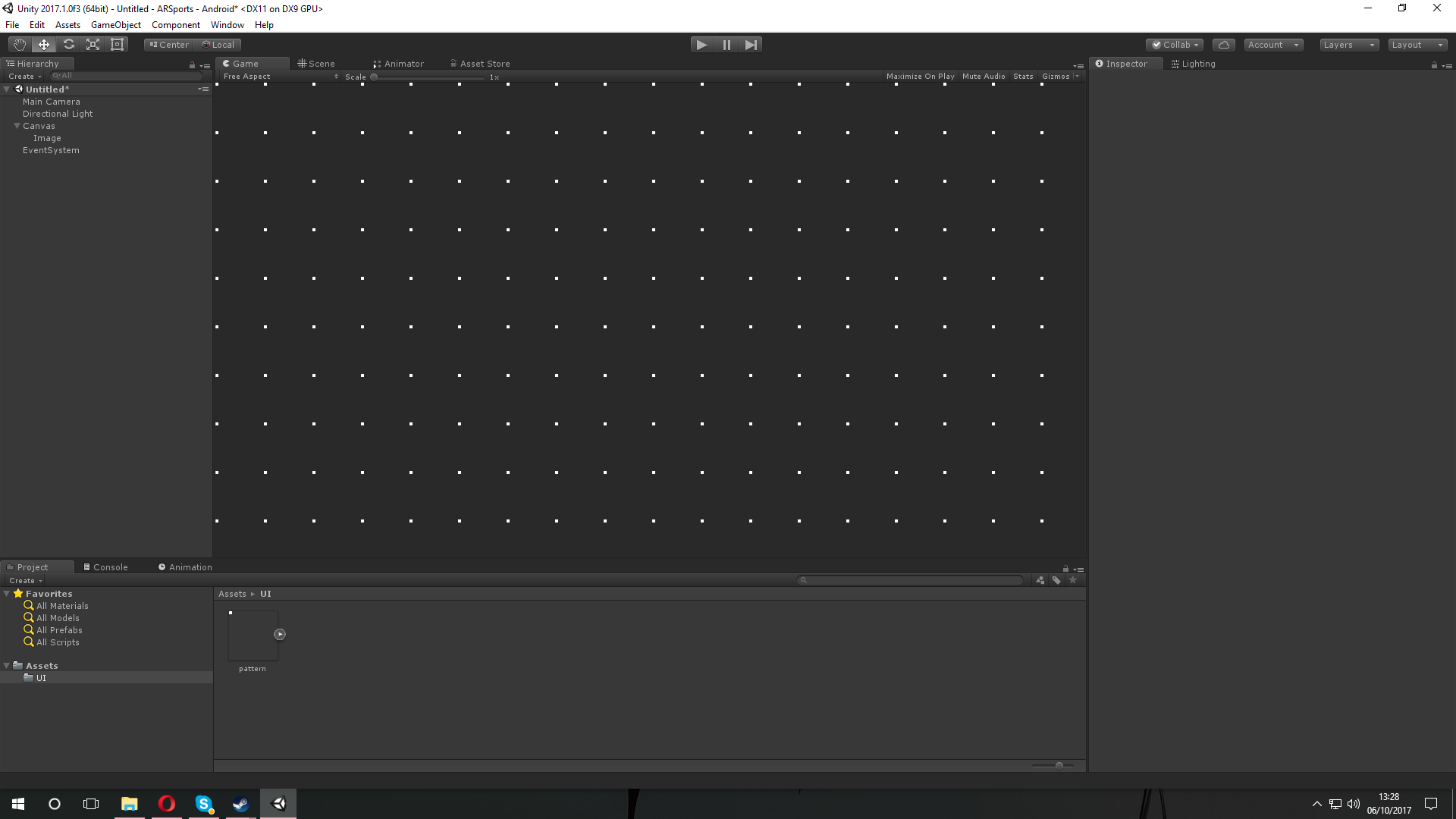The width and height of the screenshot is (1456, 819).
Task: Open the cloud Services icon
Action: pyautogui.click(x=1223, y=45)
